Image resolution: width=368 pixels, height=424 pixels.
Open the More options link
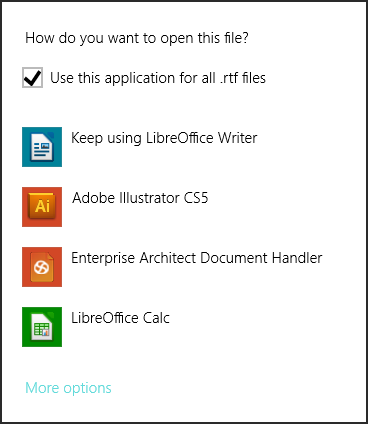point(68,388)
